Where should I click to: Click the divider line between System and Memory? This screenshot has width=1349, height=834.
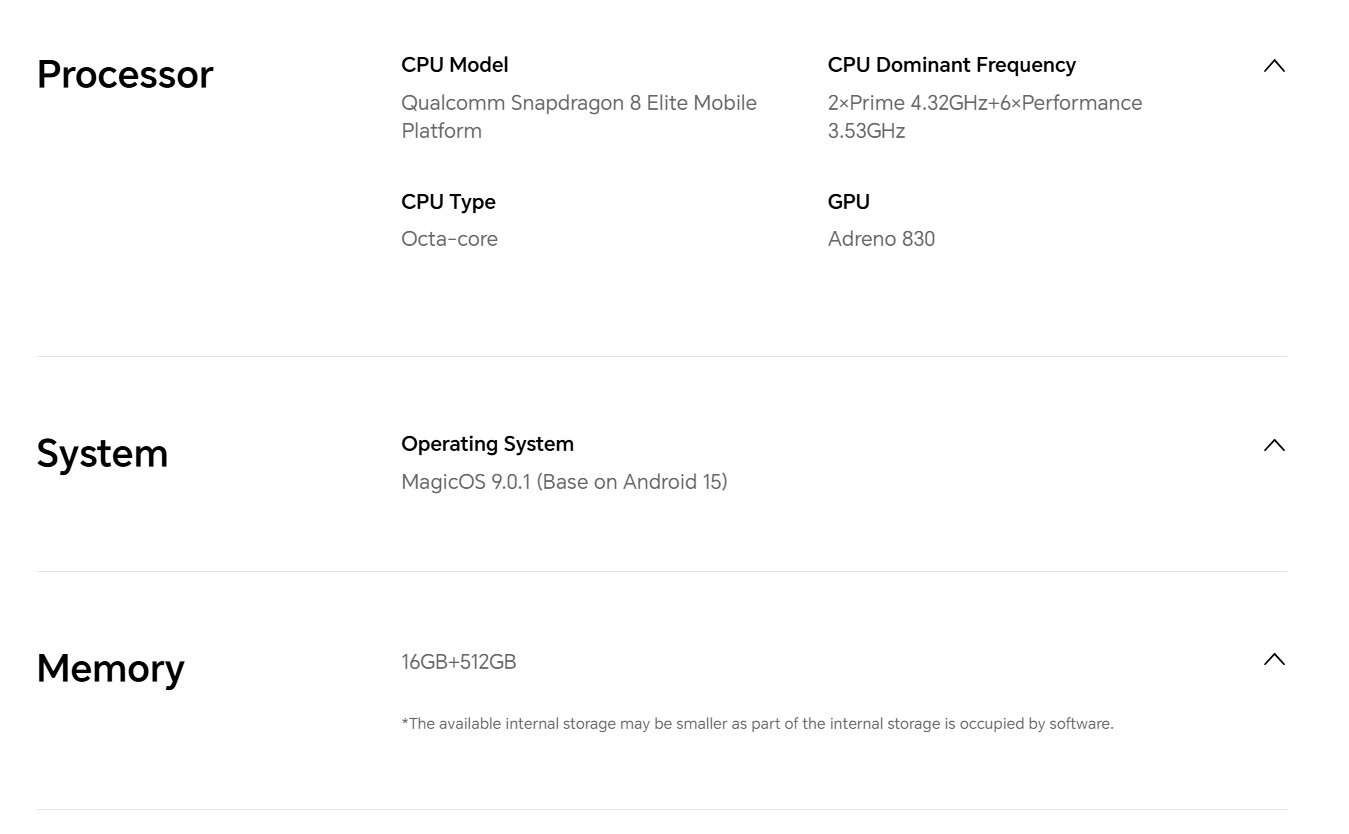(x=661, y=572)
